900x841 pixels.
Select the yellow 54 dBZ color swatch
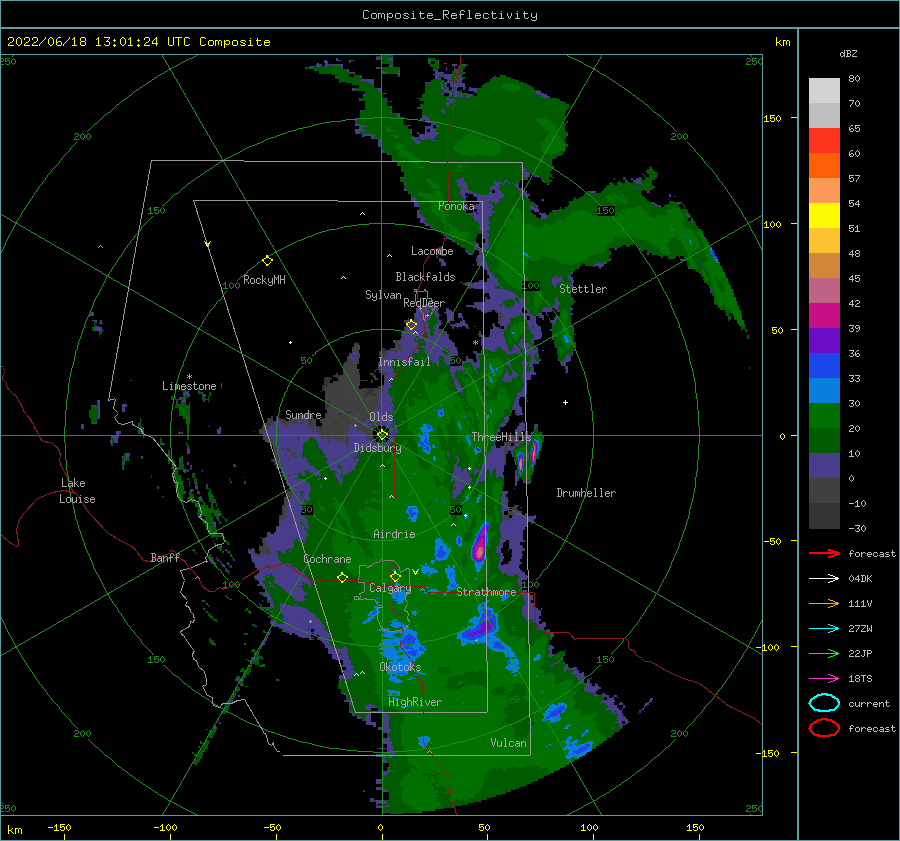click(x=824, y=215)
